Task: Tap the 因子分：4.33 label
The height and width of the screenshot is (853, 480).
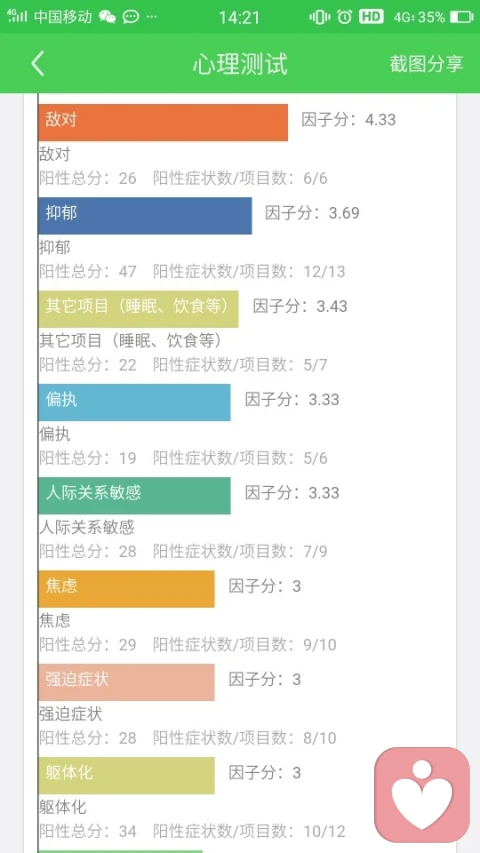Action: (x=349, y=120)
